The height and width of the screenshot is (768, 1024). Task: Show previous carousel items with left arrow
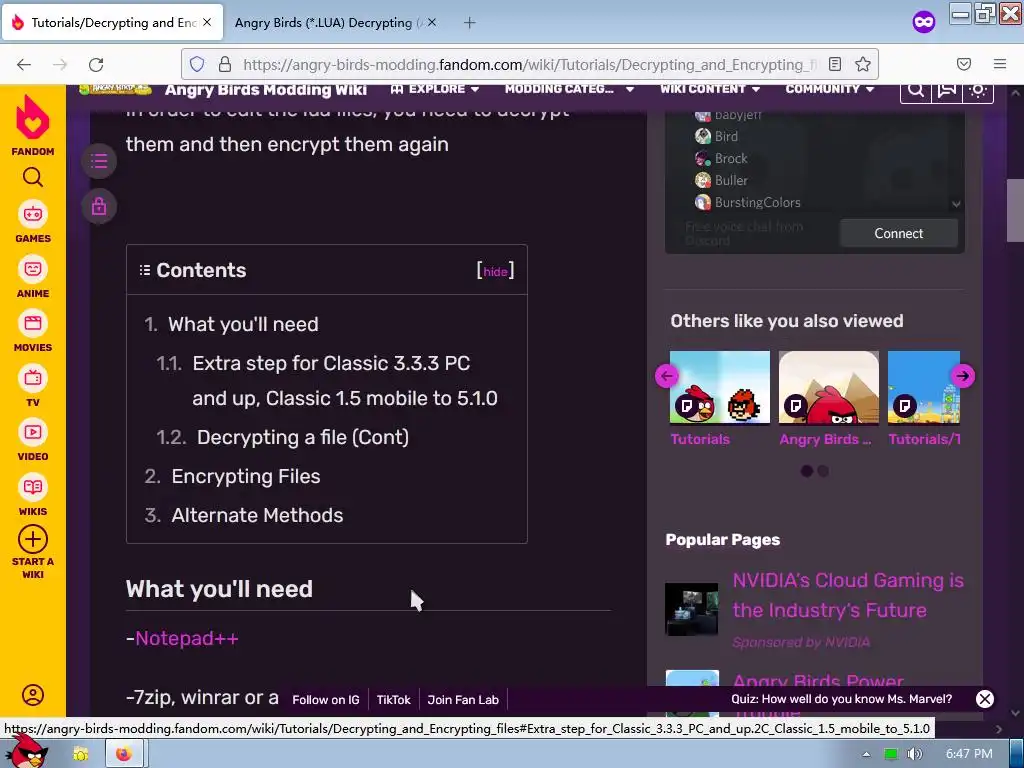[x=667, y=376]
